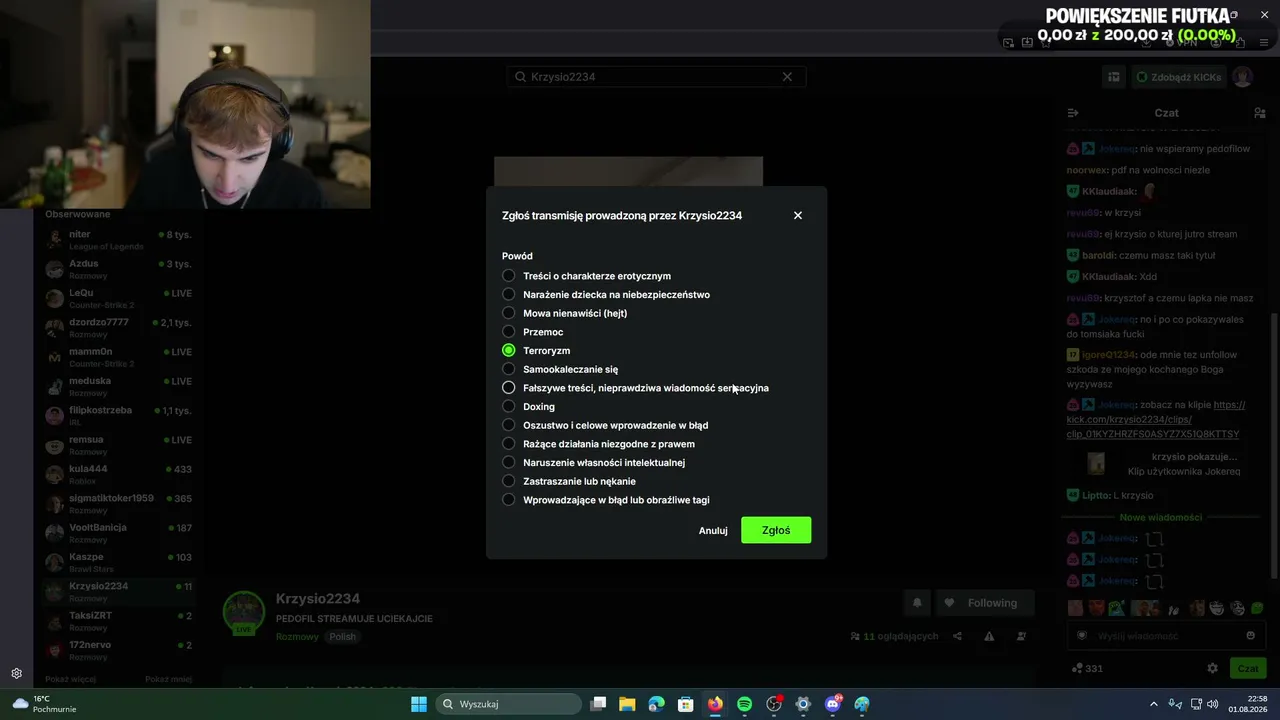1280x720 pixels.
Task: Open sidebar settings gear icon
Action: point(16,674)
